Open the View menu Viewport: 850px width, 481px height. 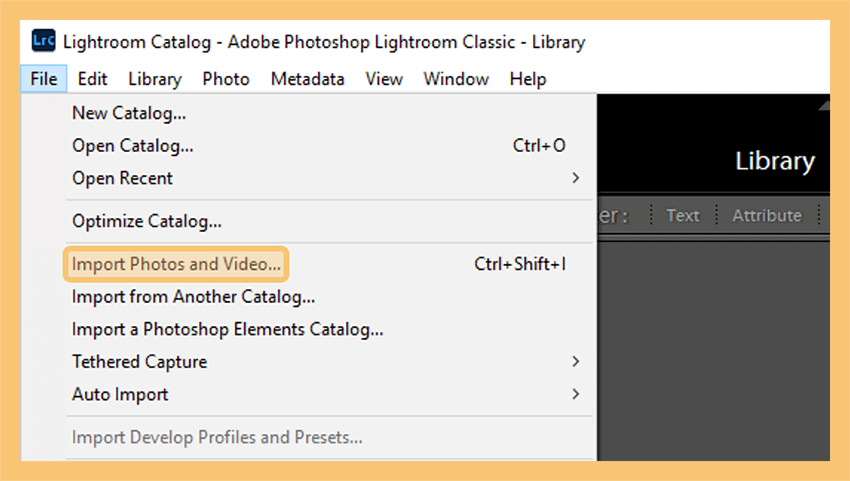[x=384, y=79]
